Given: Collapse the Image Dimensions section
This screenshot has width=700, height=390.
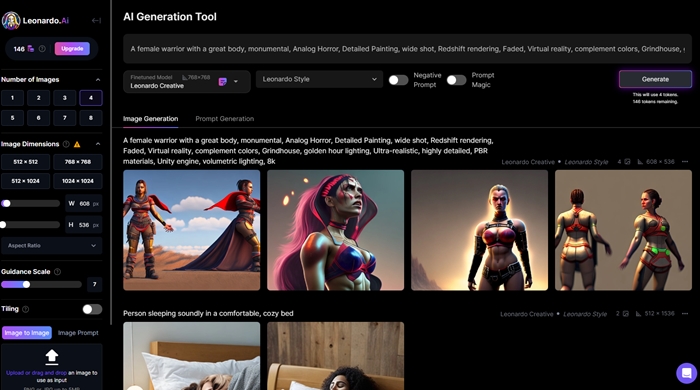Looking at the screenshot, I should 98,144.
